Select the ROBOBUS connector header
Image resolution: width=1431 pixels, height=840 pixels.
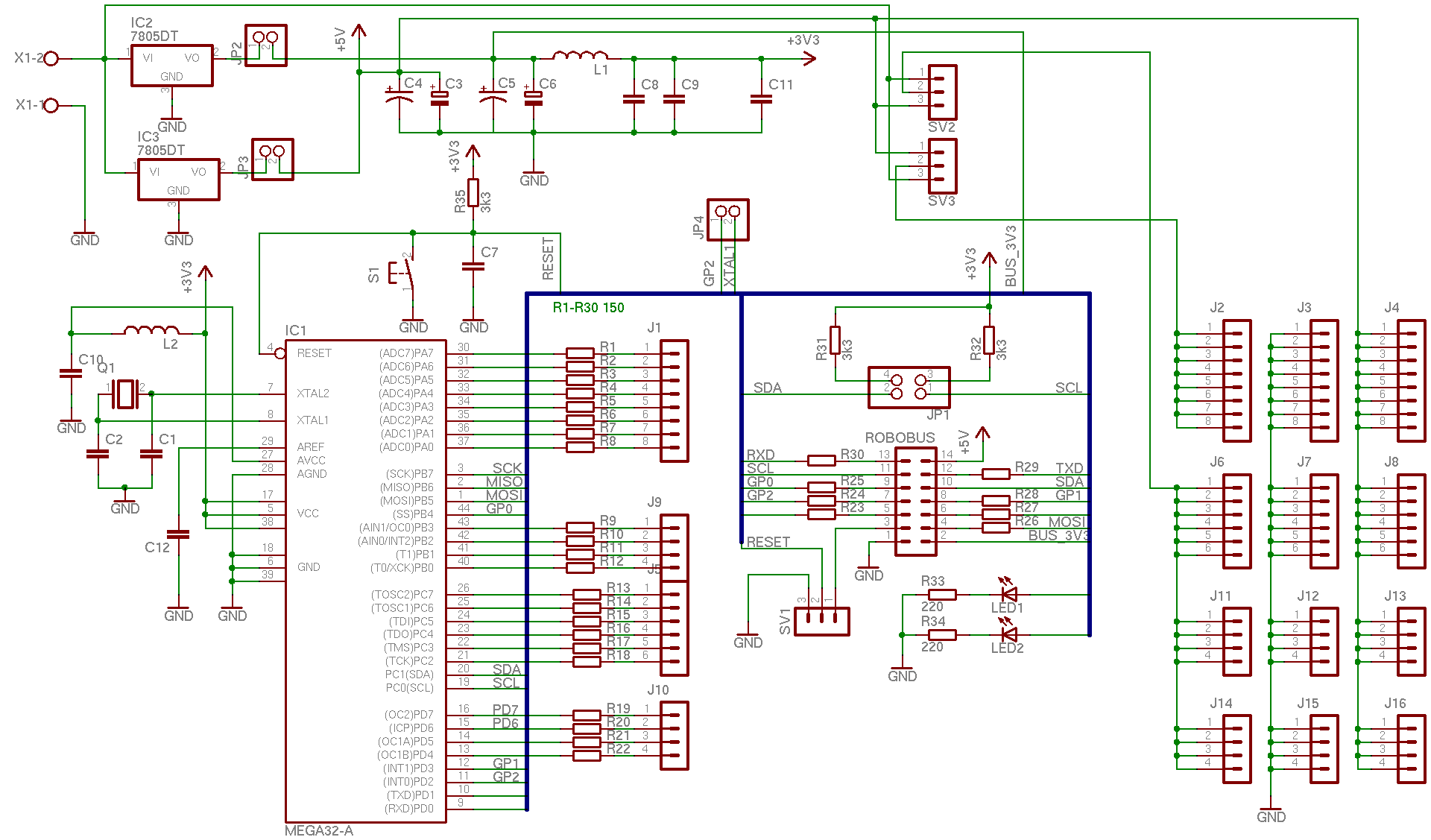(915, 502)
